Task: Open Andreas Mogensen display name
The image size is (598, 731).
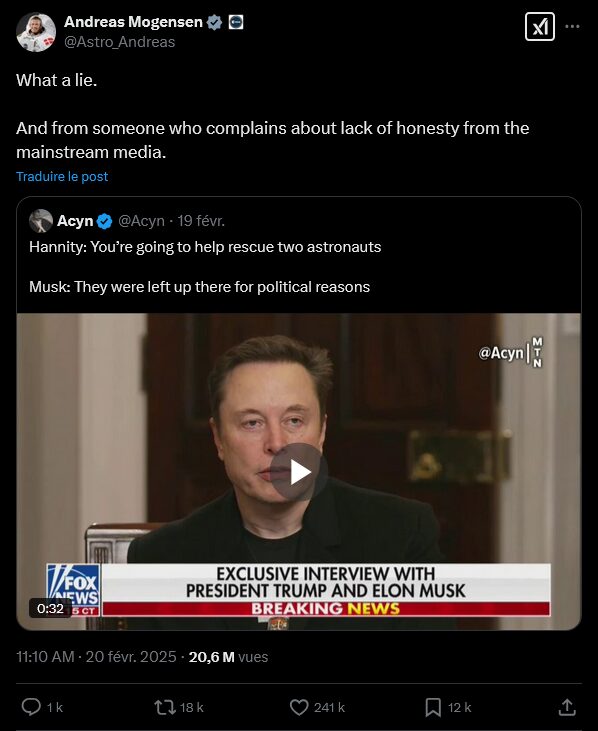Action: pyautogui.click(x=133, y=22)
